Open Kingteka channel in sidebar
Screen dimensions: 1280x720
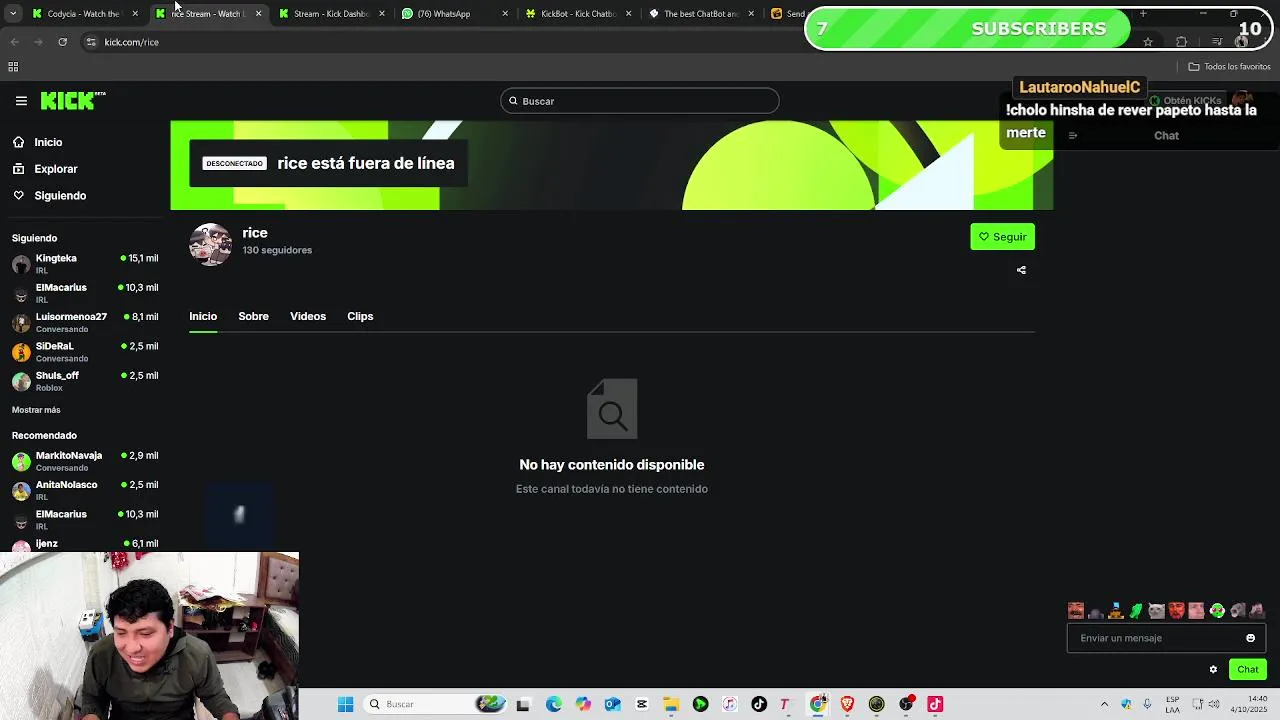85,263
